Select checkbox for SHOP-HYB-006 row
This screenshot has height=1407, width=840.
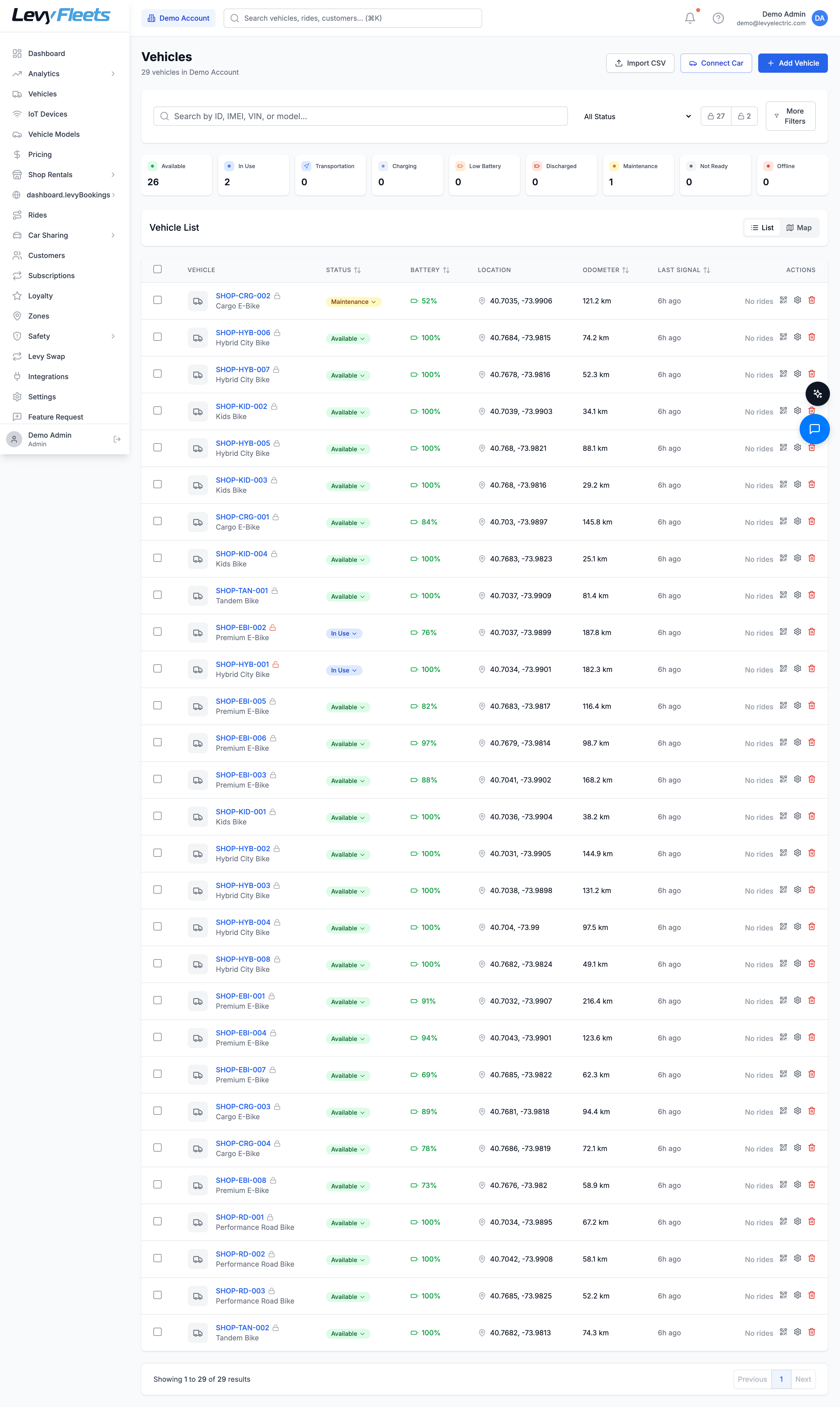(x=157, y=337)
